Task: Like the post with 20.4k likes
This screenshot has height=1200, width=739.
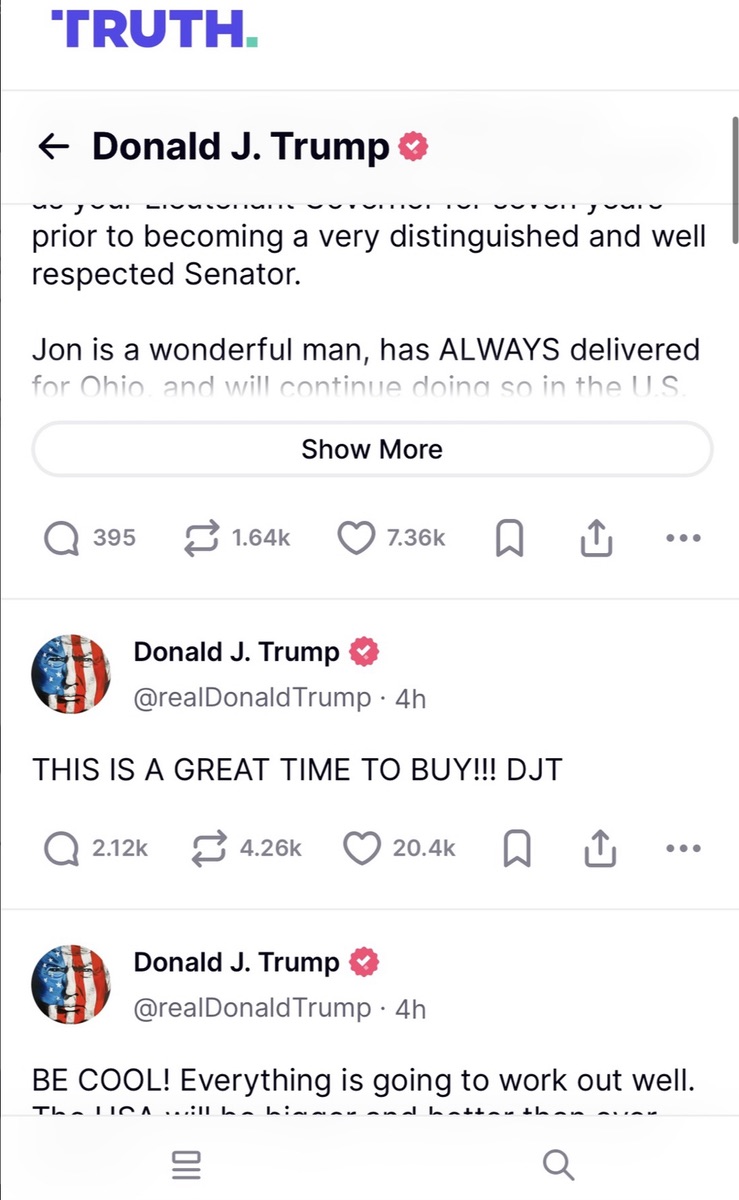Action: [x=360, y=848]
